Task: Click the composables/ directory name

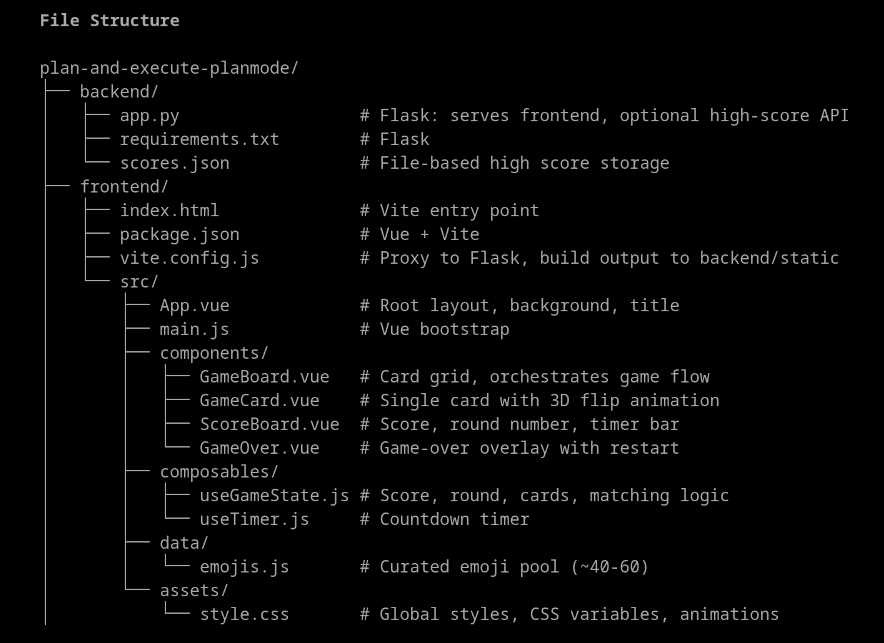Action: [x=219, y=472]
